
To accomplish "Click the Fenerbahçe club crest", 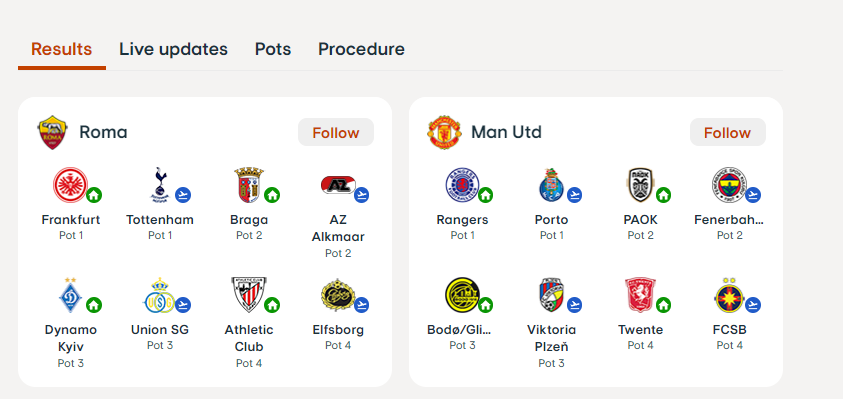I will (729, 185).
